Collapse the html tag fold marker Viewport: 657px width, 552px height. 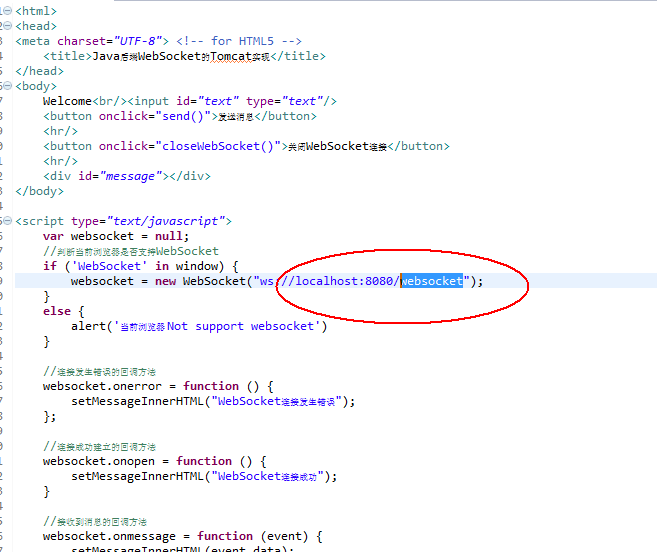click(x=9, y=11)
